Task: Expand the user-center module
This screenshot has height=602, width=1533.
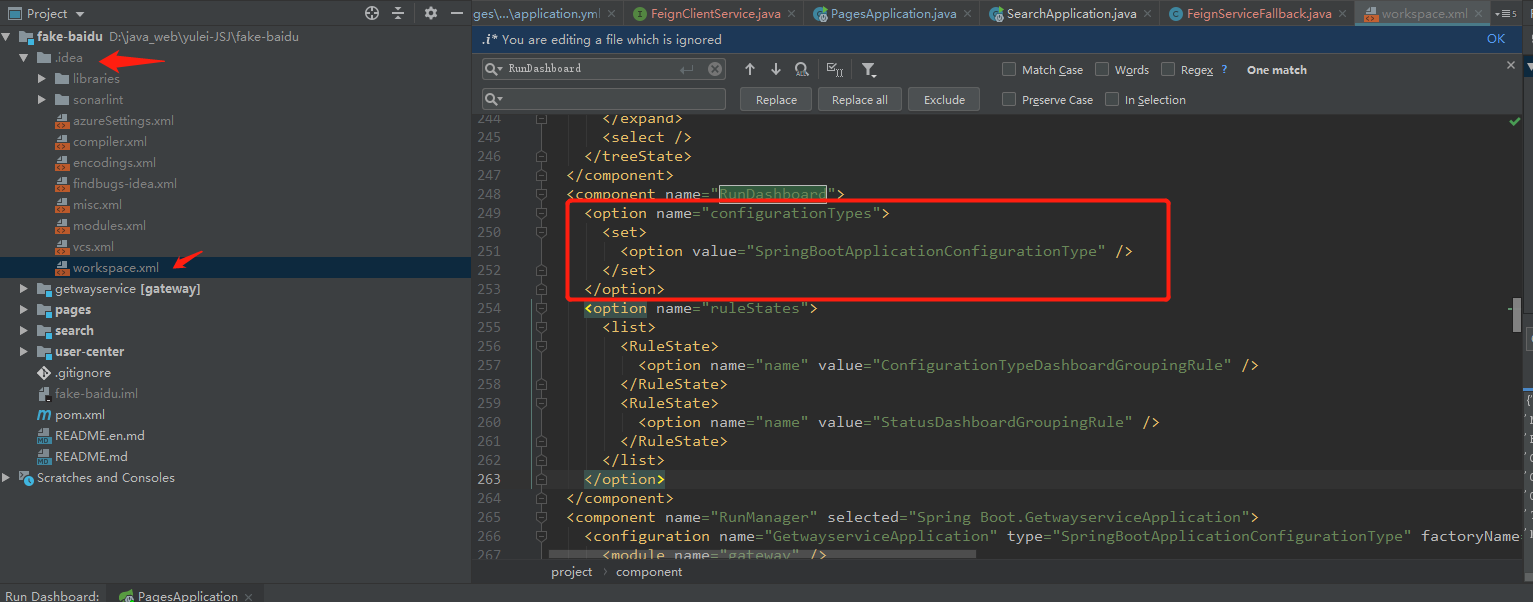Action: coord(24,352)
